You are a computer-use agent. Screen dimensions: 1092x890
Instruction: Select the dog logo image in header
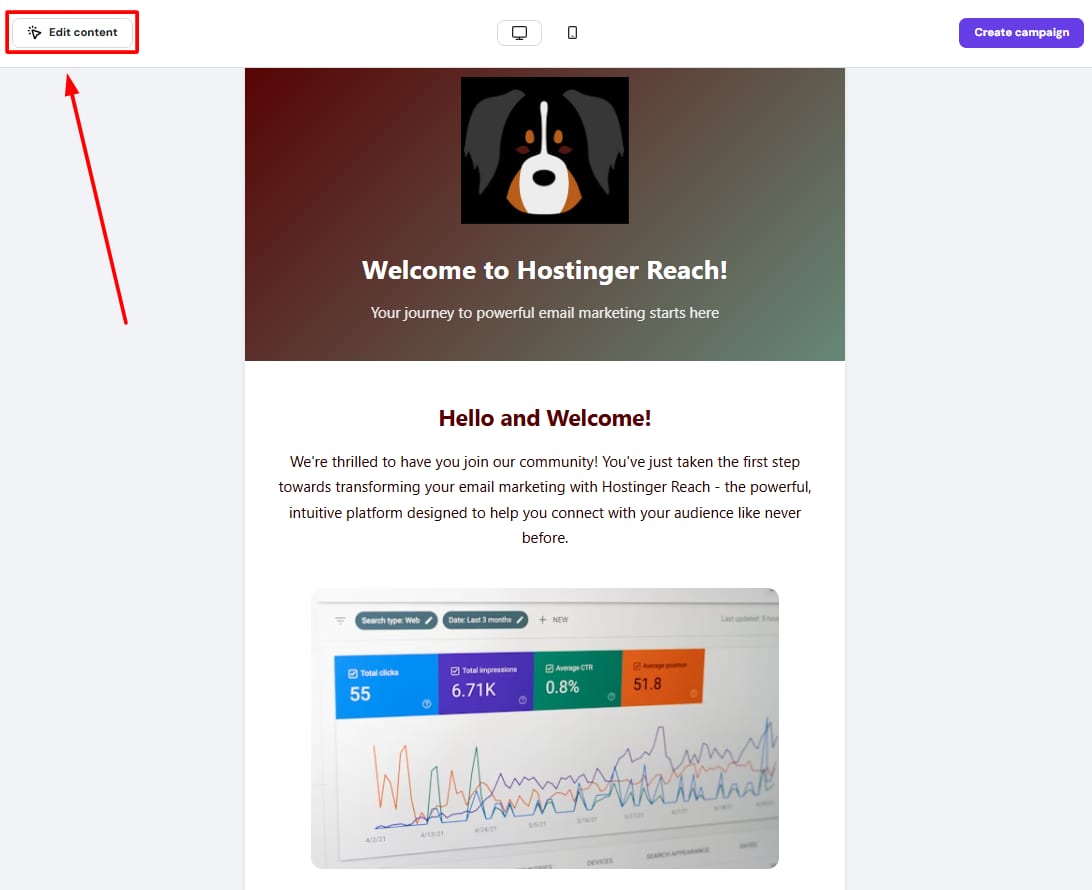click(x=544, y=150)
